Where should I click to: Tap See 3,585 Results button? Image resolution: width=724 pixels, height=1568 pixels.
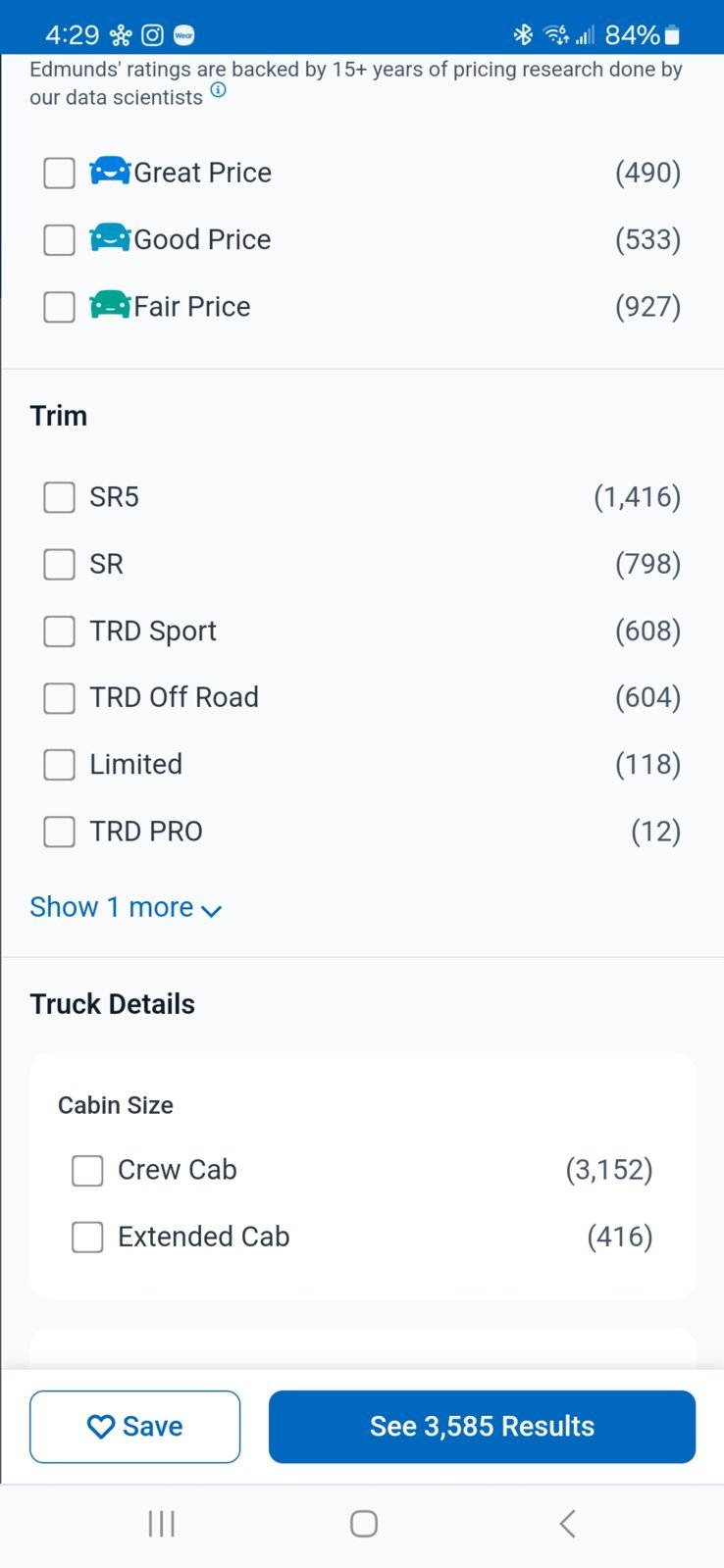click(x=482, y=1426)
